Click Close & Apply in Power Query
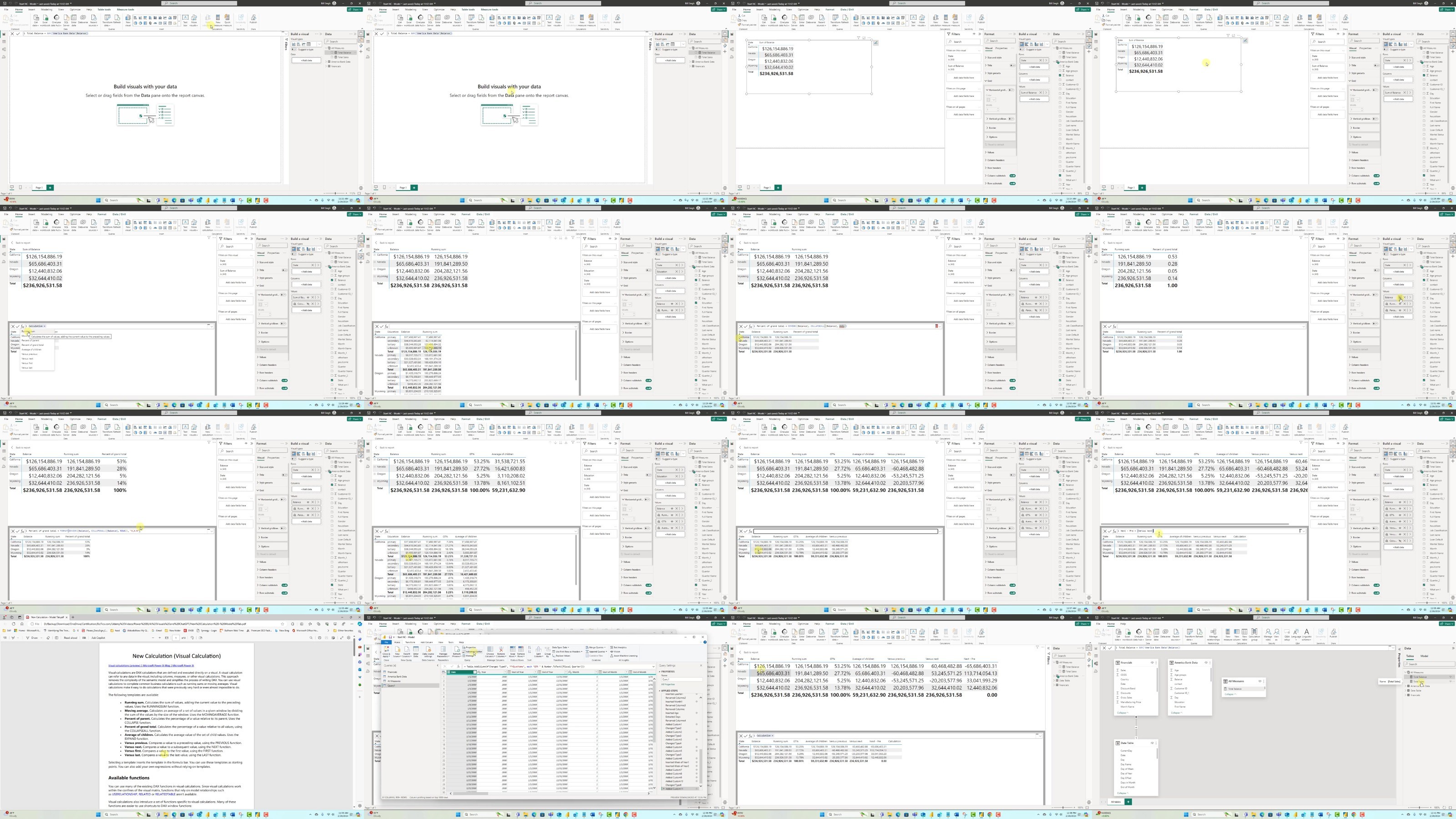Viewport: 1456px width, 819px height. 387,651
